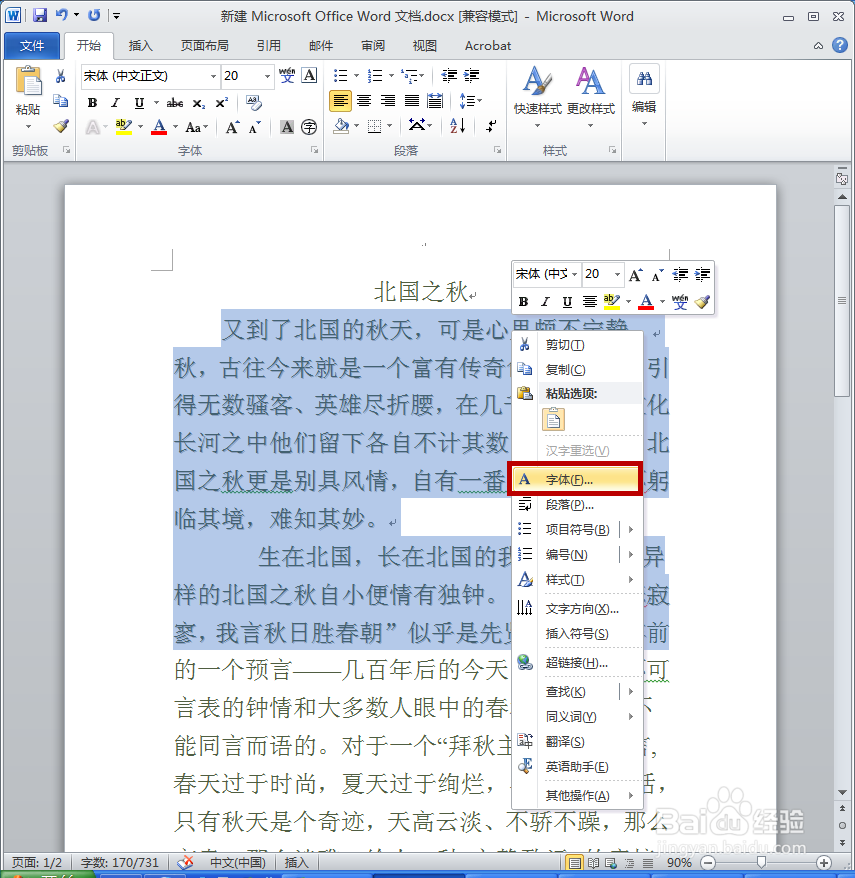Select the Format Painter tool
This screenshot has width=855, height=878.
60,126
